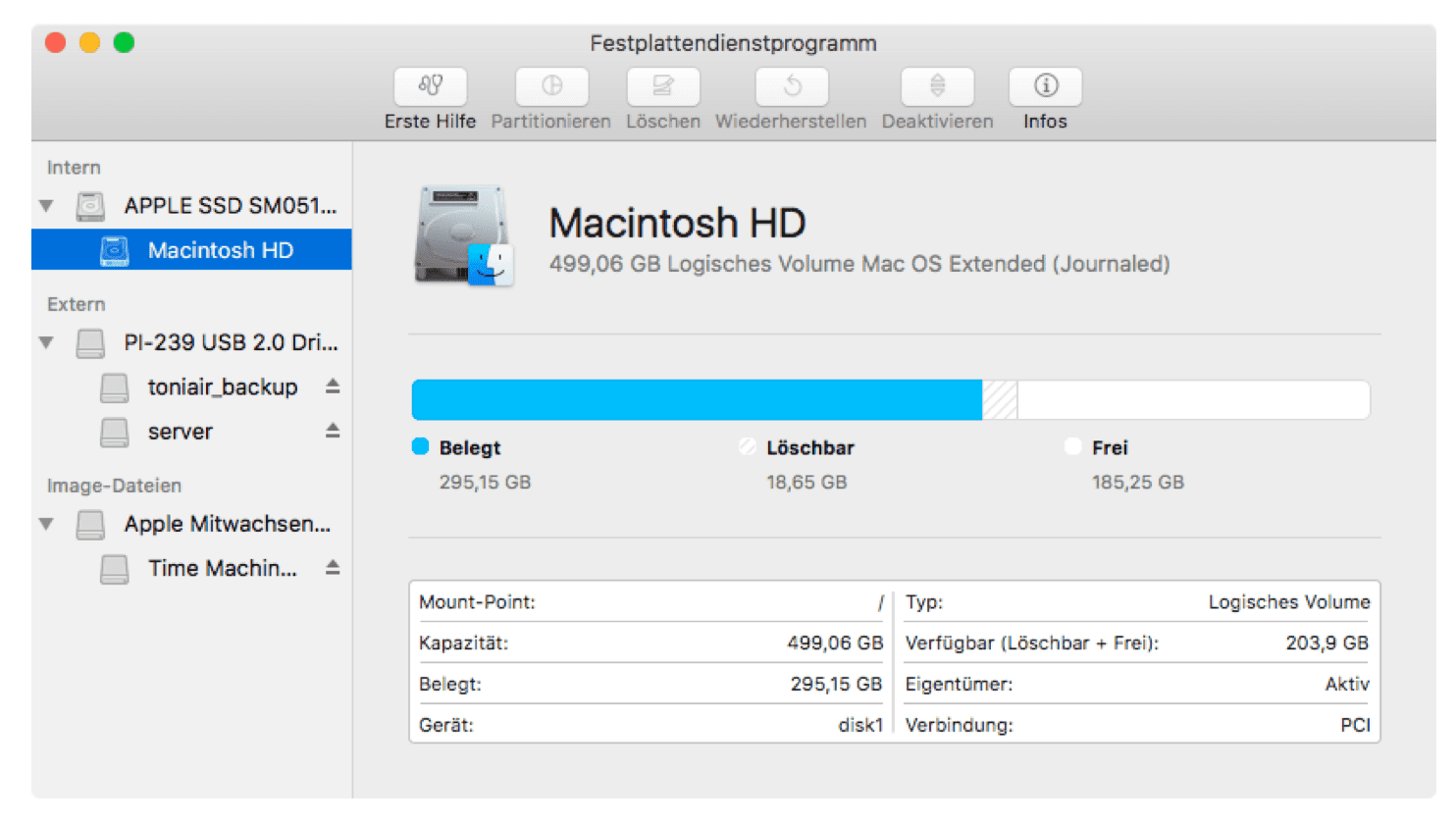Select APPLE SSD SM051 in sidebar
Image resolution: width=1456 pixels, height=822 pixels.
(x=191, y=206)
